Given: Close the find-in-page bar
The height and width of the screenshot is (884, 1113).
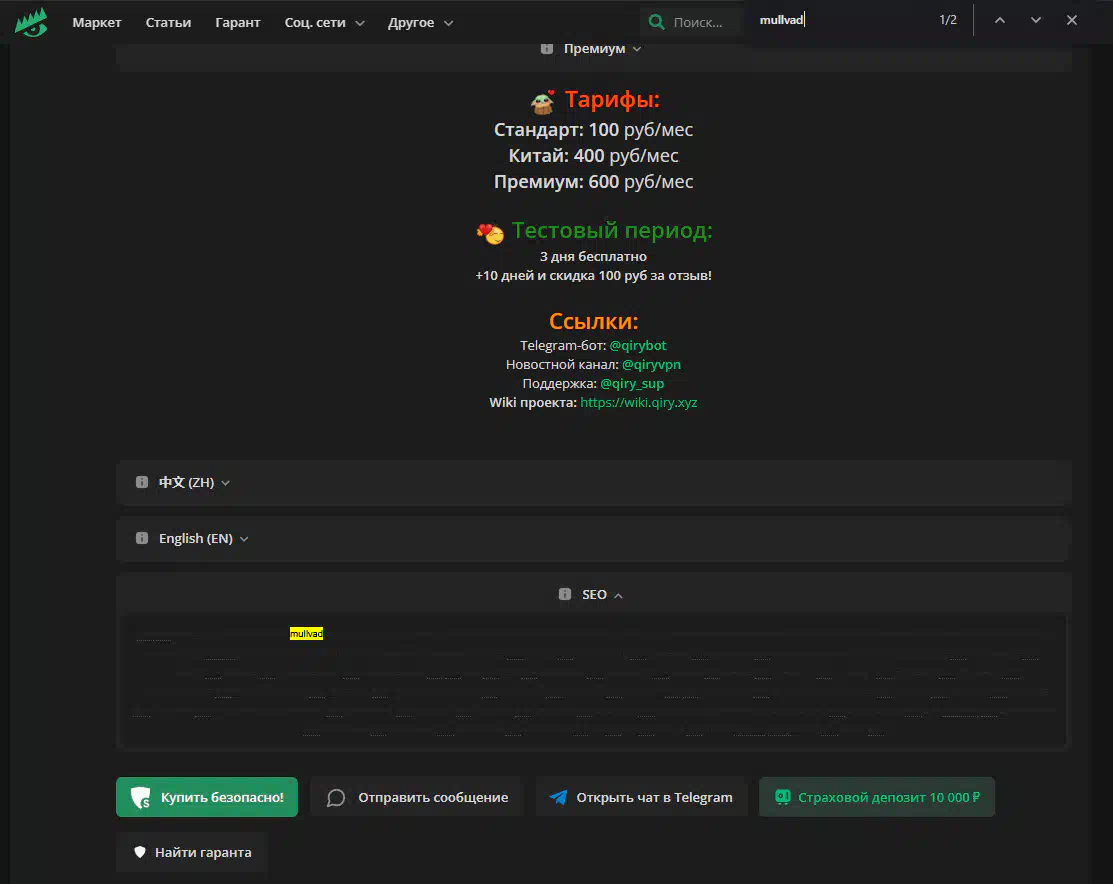Looking at the screenshot, I should (x=1071, y=20).
